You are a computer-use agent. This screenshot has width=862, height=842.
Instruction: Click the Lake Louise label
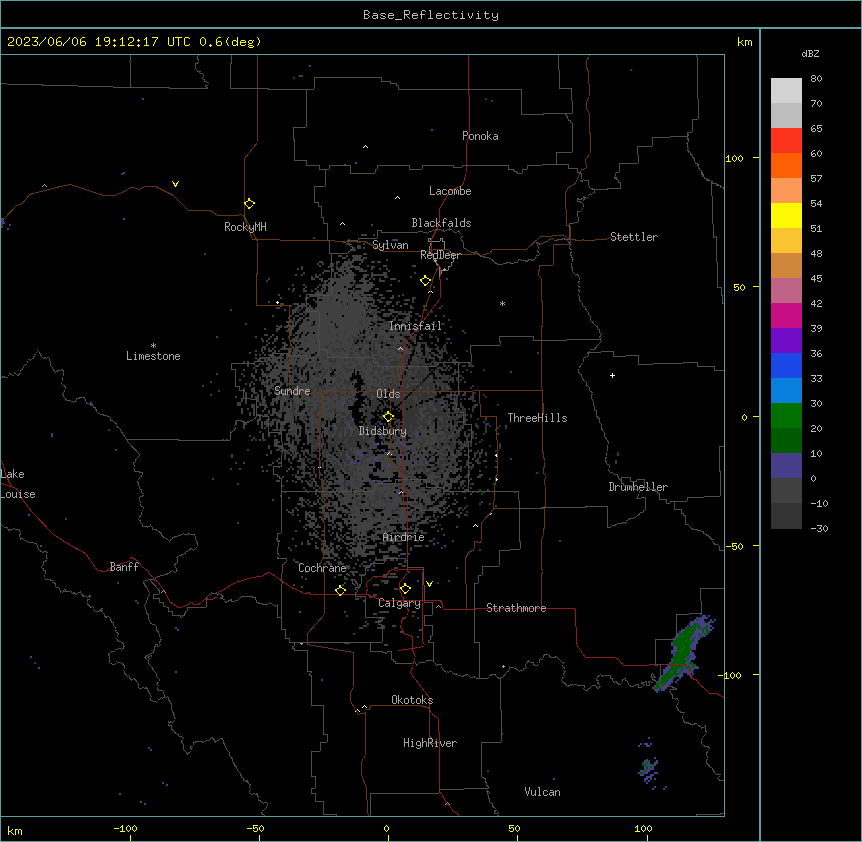click(x=18, y=484)
